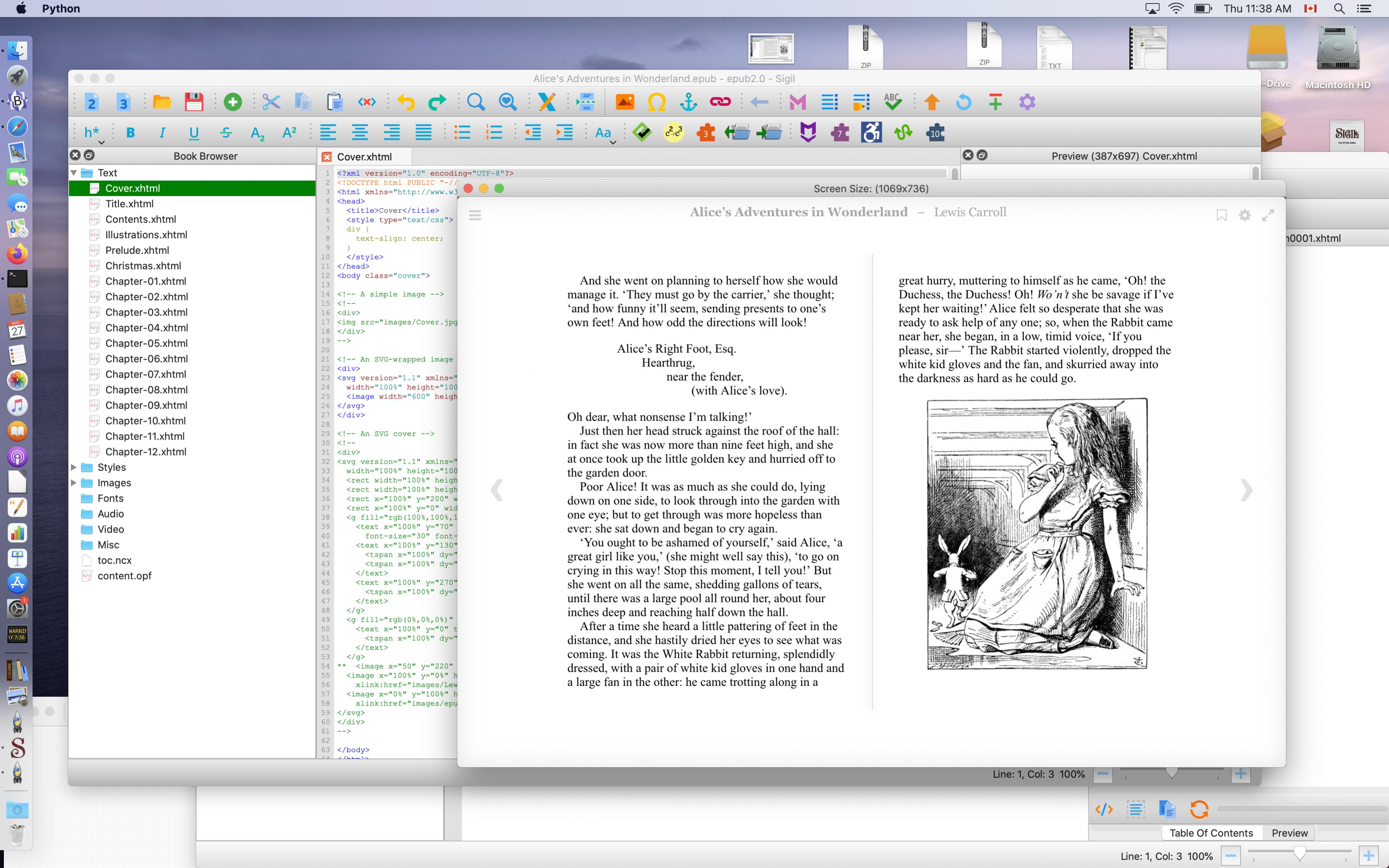Toggle the bookmark icon in reader
This screenshot has width=1389, height=868.
pos(1222,215)
